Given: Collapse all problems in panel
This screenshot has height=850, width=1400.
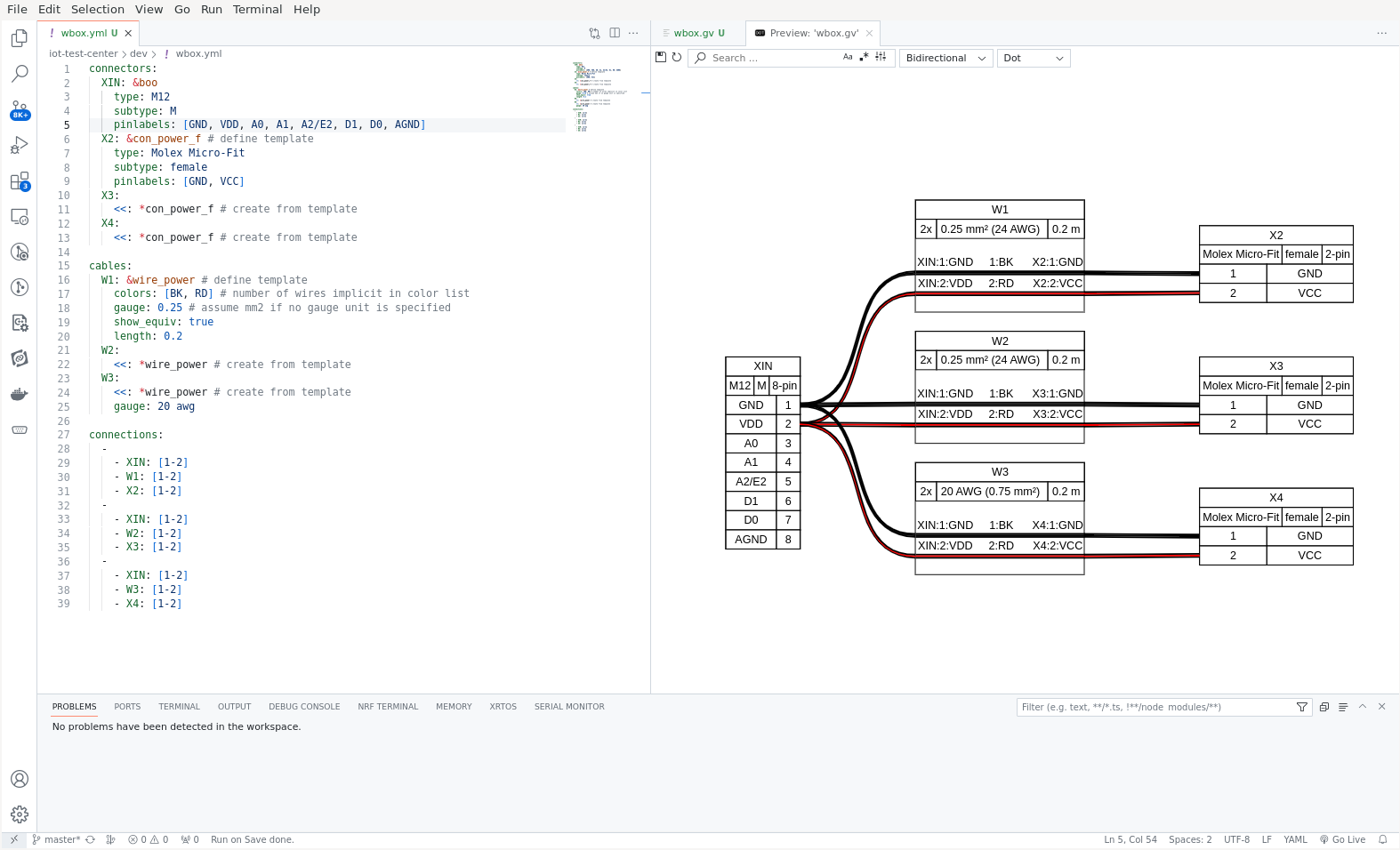Looking at the screenshot, I should click(x=1324, y=707).
